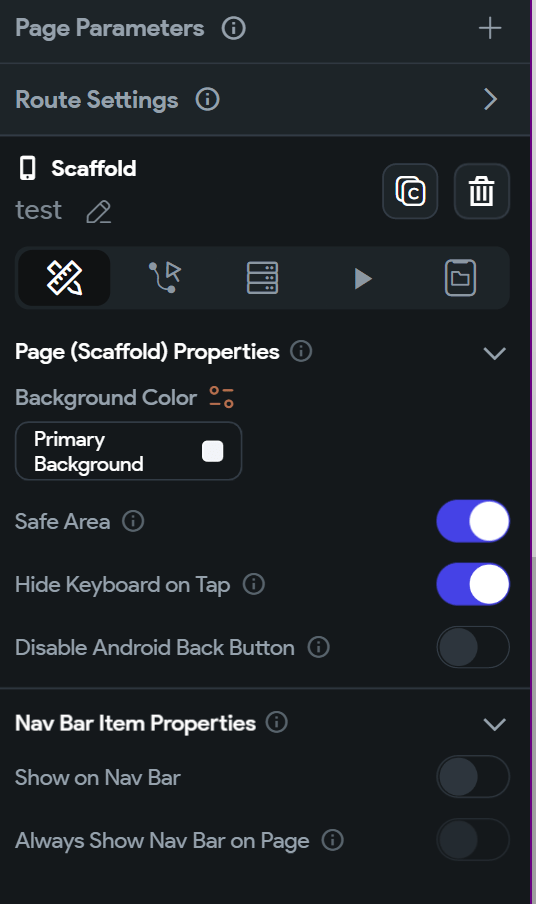Enable Disable Android Back Button toggle
536x904 pixels.
point(473,647)
